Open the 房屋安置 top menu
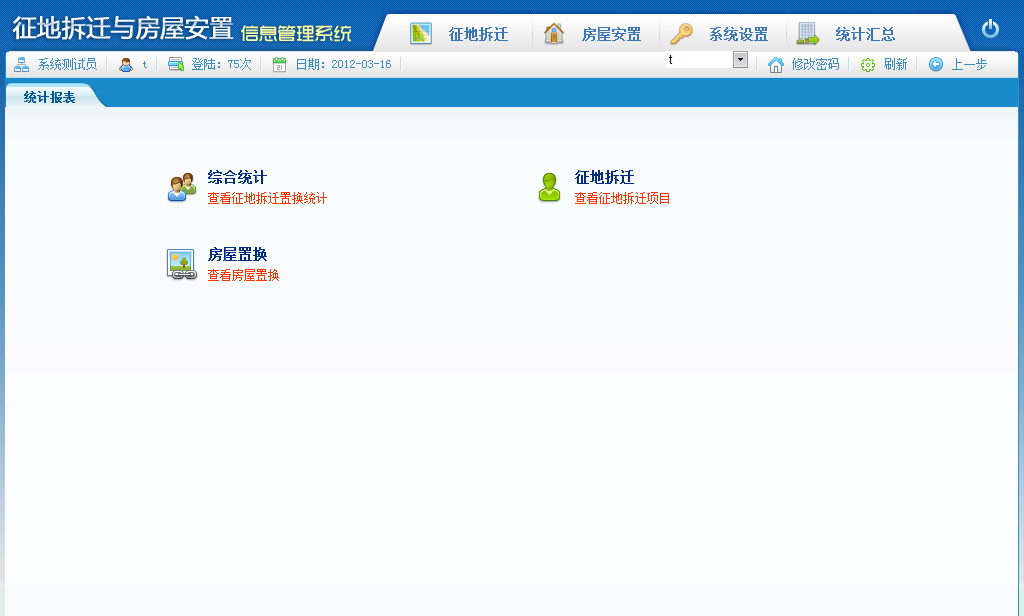The image size is (1024, 616). point(611,34)
